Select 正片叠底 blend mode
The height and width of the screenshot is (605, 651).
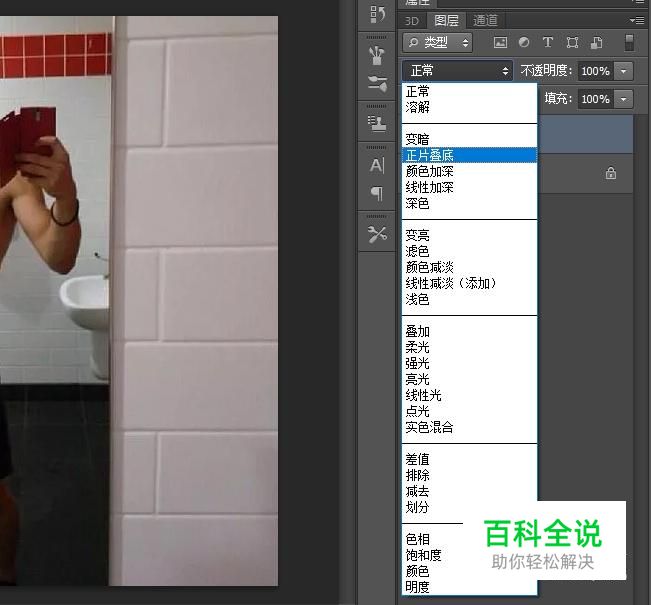(470, 155)
